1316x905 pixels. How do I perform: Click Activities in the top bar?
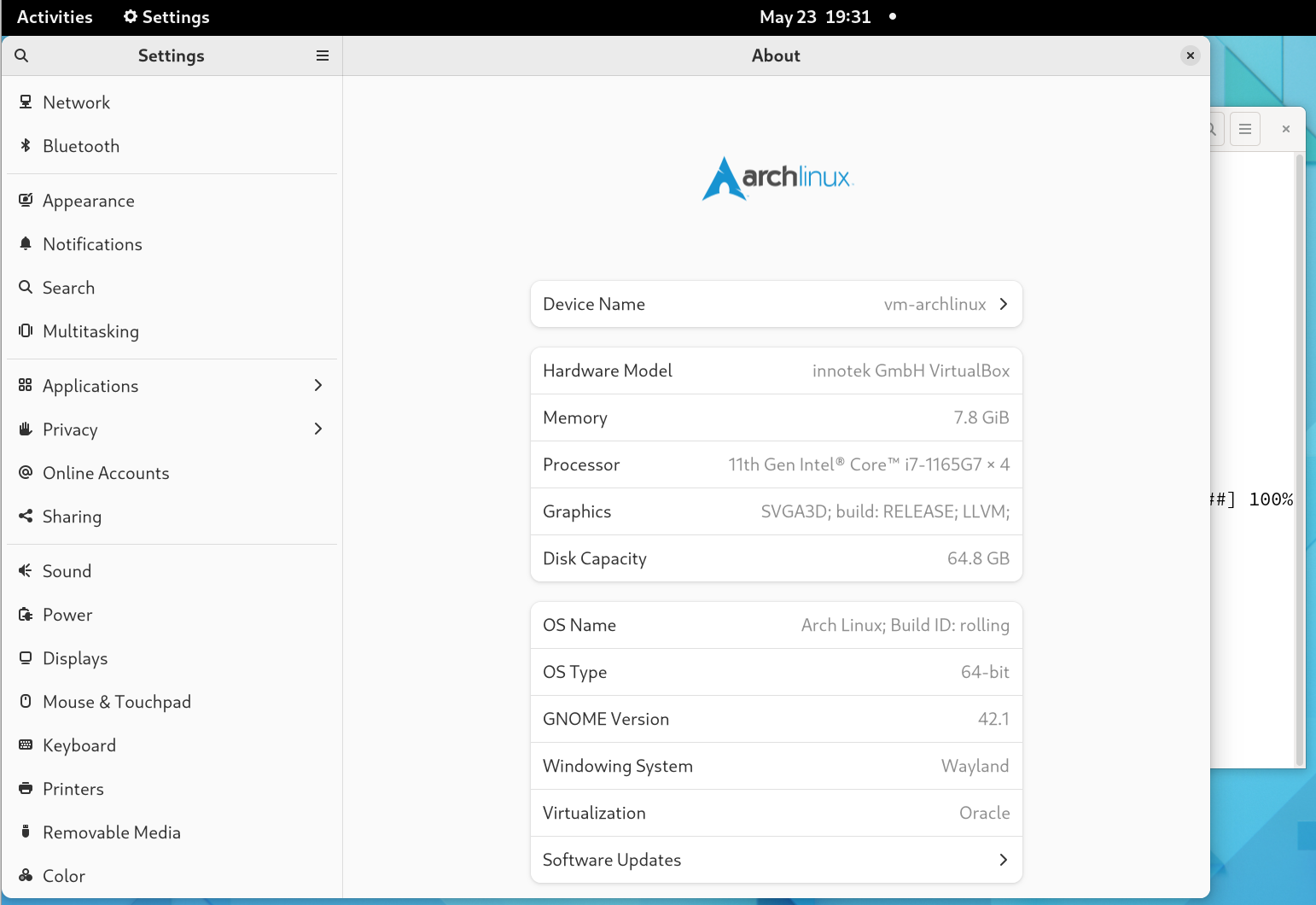54,16
